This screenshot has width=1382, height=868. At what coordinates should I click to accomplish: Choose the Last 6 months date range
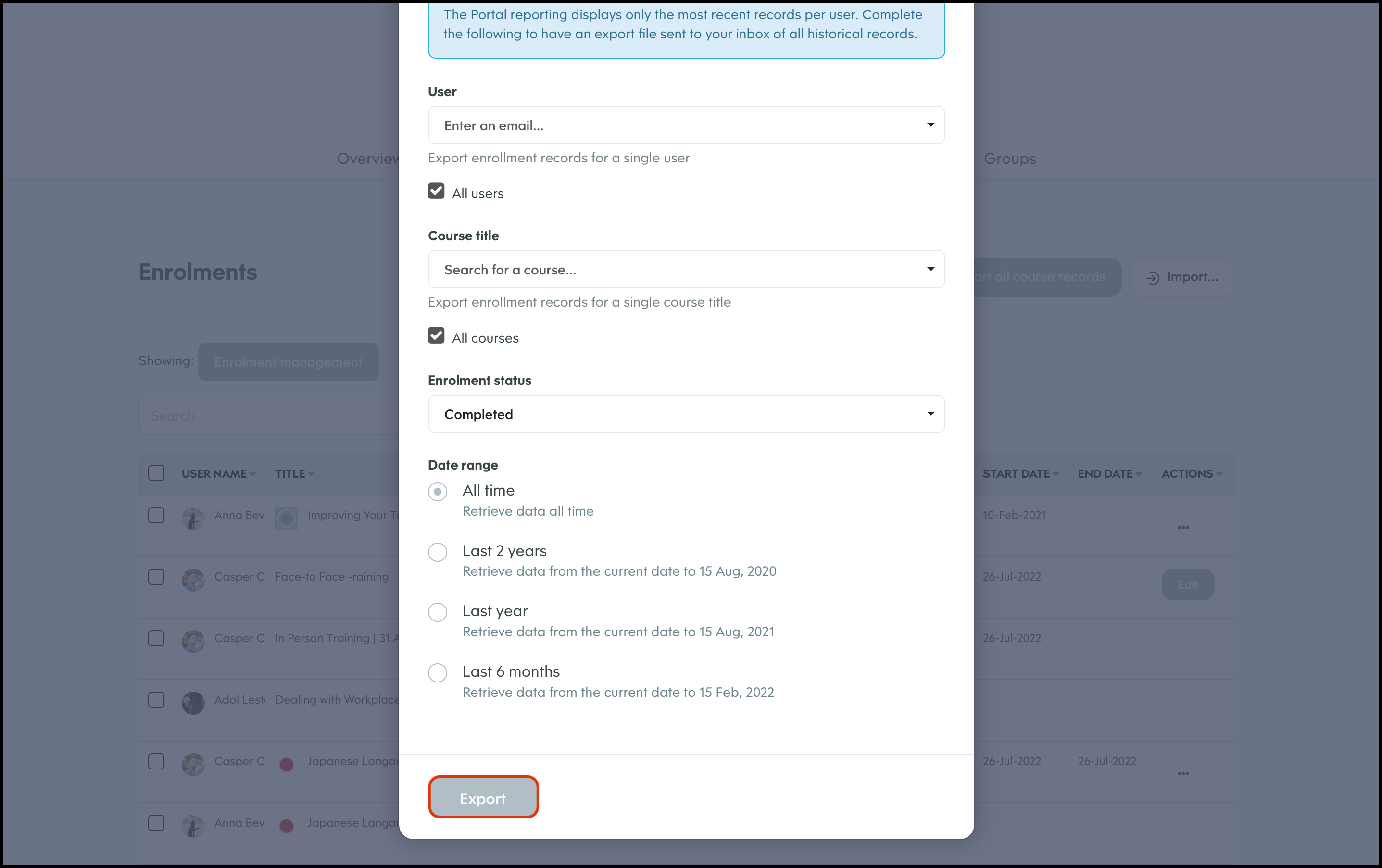point(437,672)
